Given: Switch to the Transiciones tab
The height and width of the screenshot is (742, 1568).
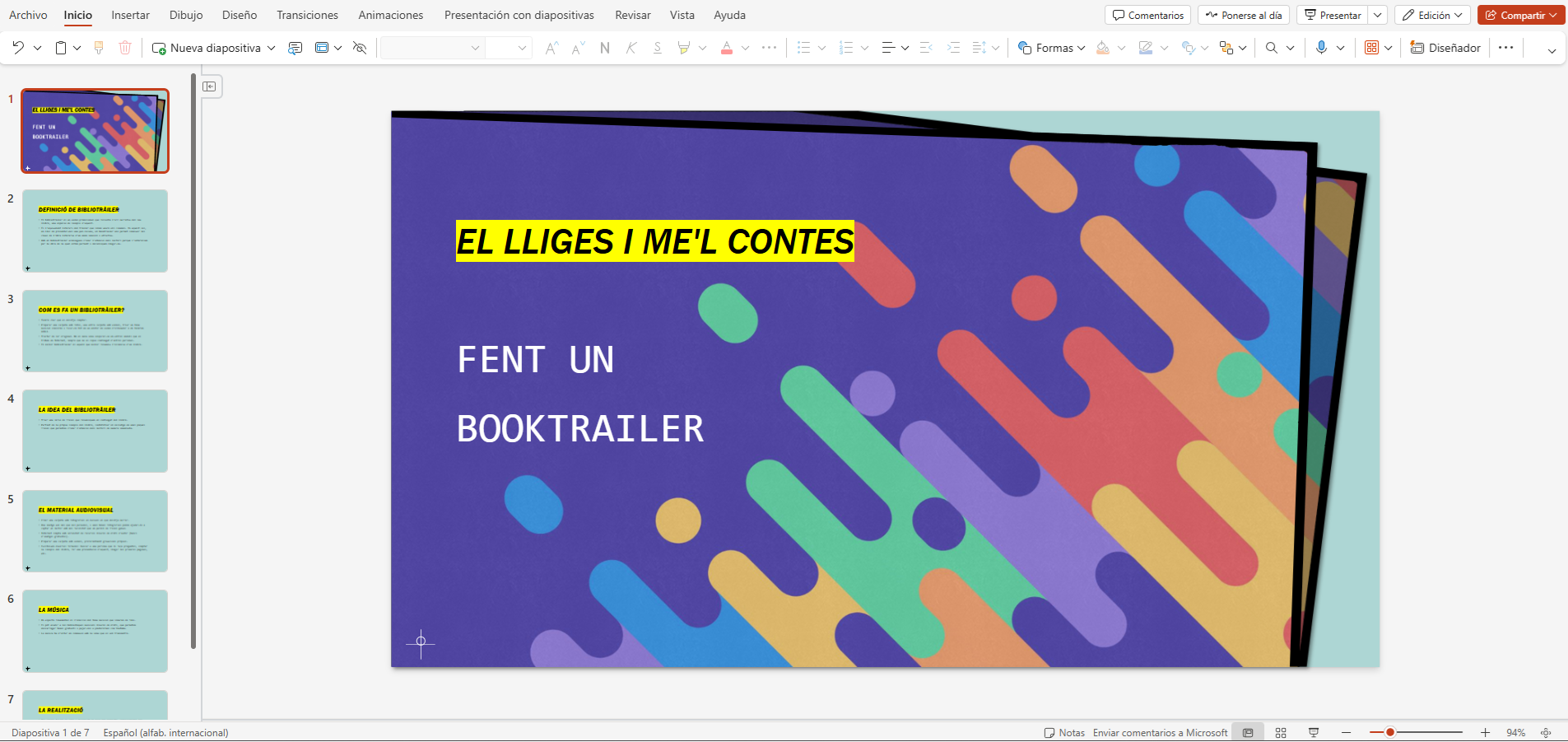Looking at the screenshot, I should pos(307,15).
